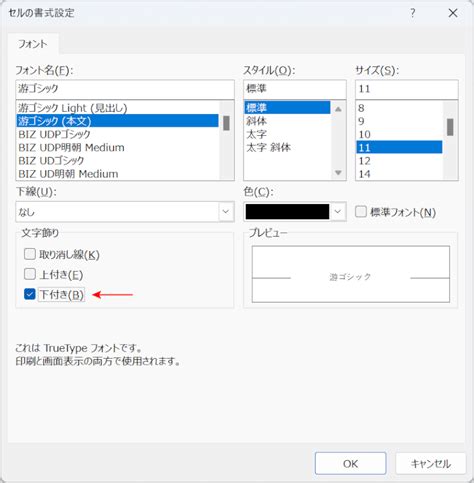The height and width of the screenshot is (483, 474).
Task: Open the 色 color dropdown arrow
Action: 338,212
